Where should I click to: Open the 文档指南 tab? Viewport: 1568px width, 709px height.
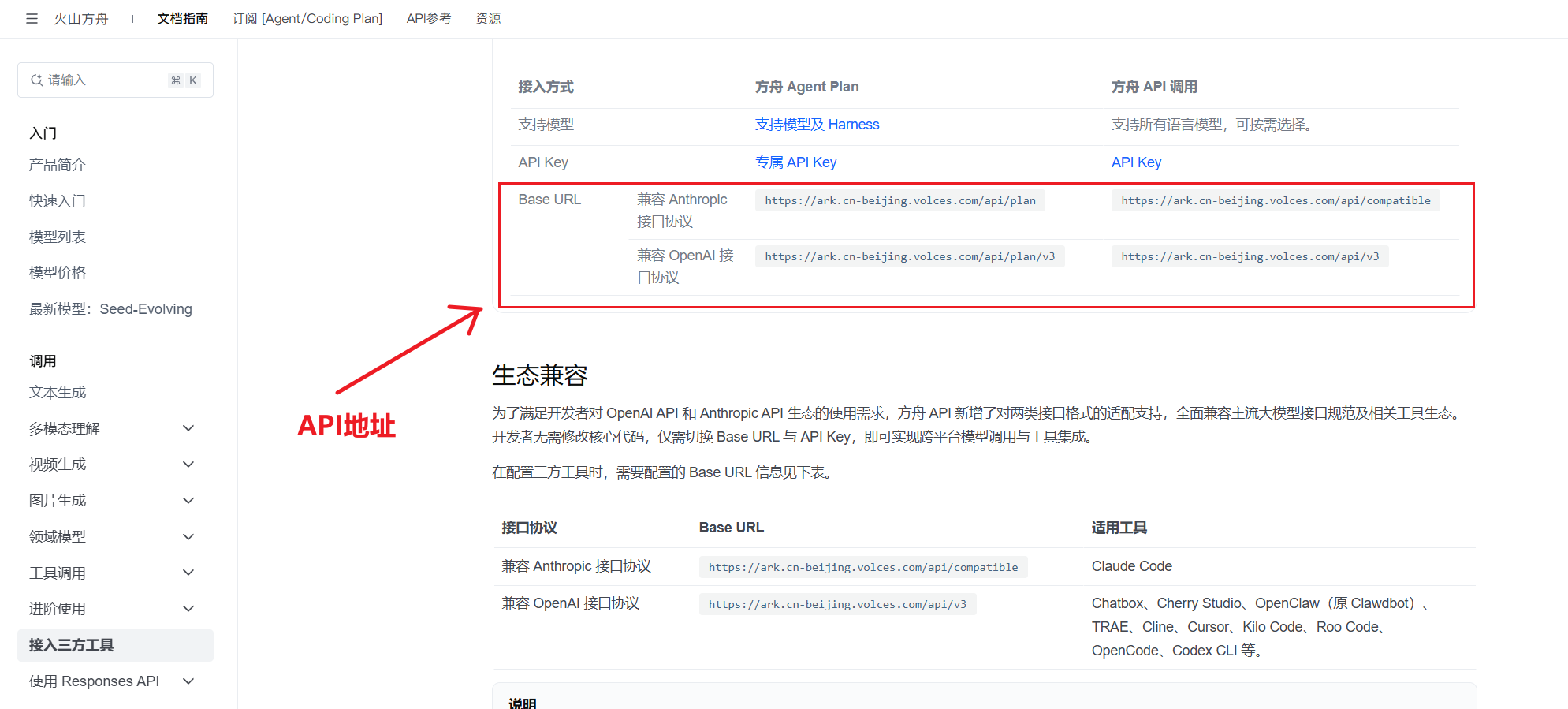pos(182,18)
